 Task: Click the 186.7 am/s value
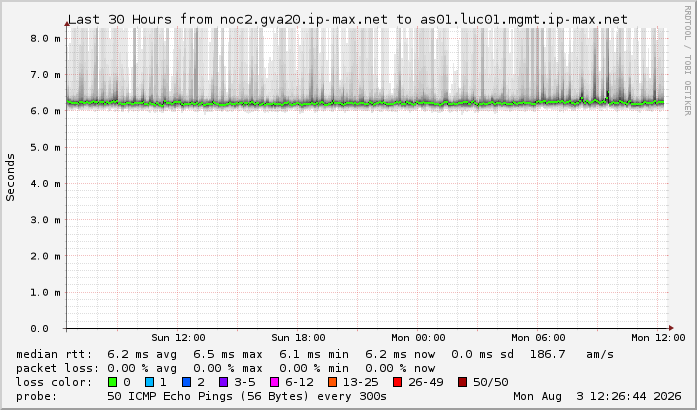[572, 354]
